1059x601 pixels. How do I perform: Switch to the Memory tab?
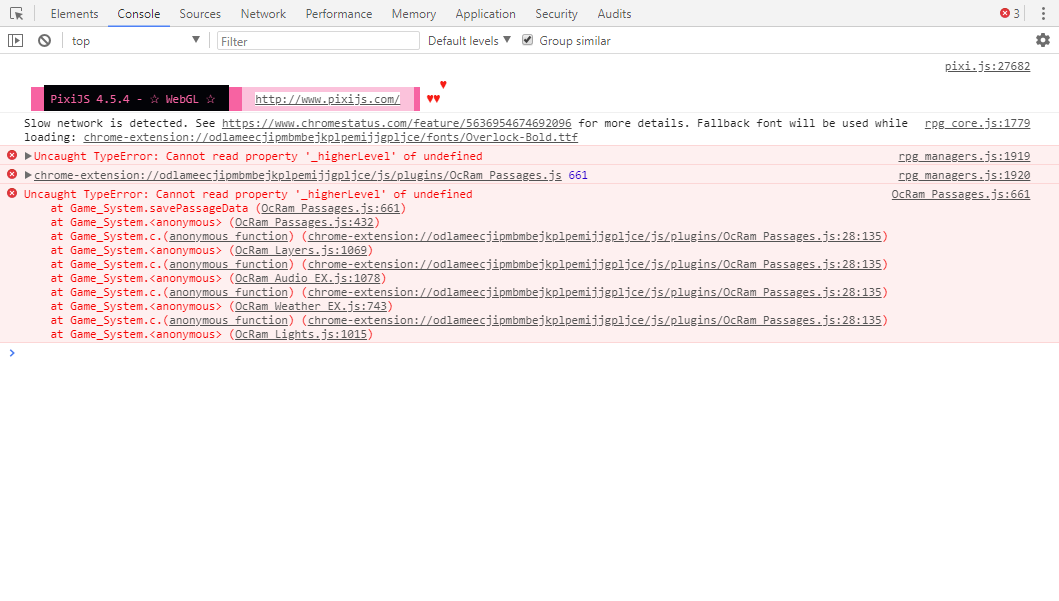[414, 14]
